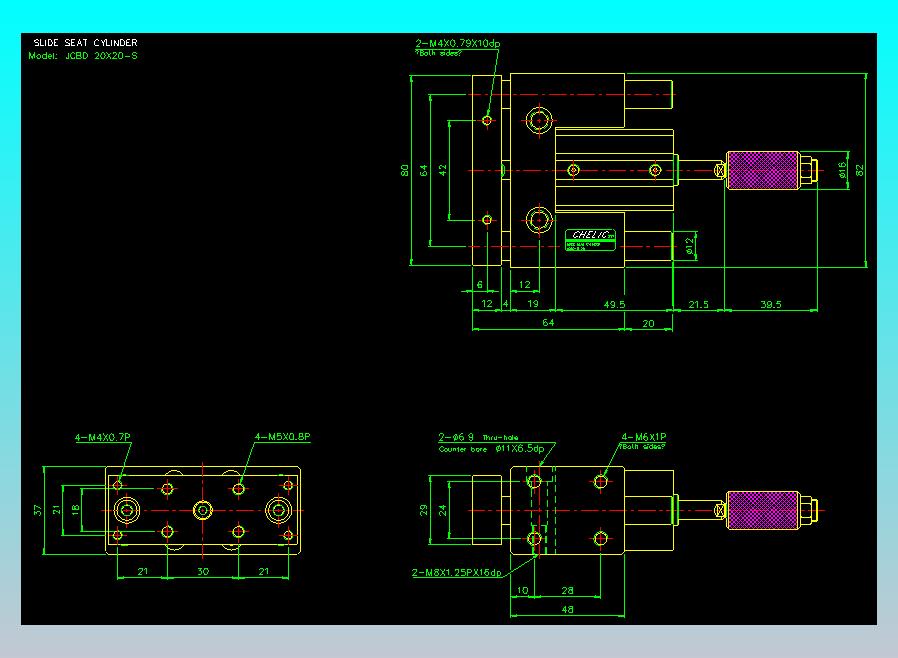Image resolution: width=898 pixels, height=658 pixels.
Task: Select the '82' overall height dimension
Action: click(860, 170)
